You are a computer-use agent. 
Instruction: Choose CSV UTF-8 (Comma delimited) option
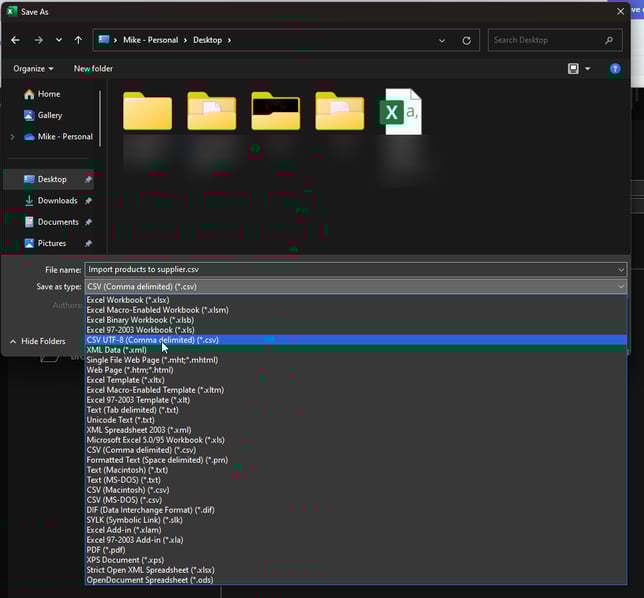(152, 340)
